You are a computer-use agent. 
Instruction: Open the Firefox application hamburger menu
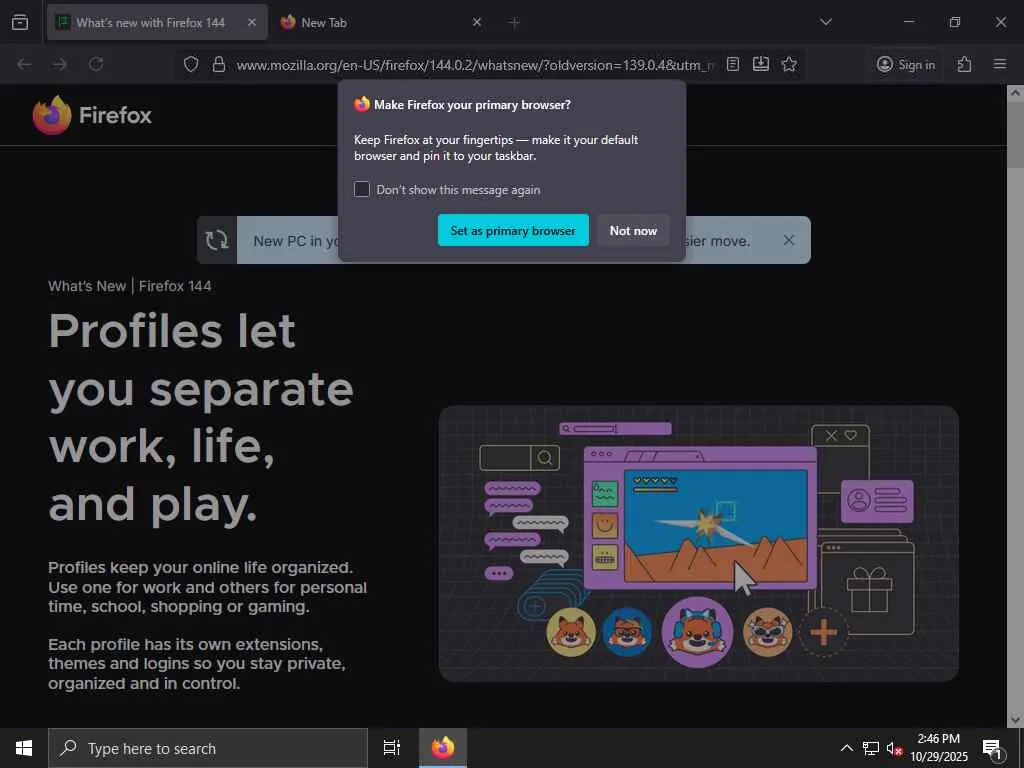click(x=1000, y=64)
